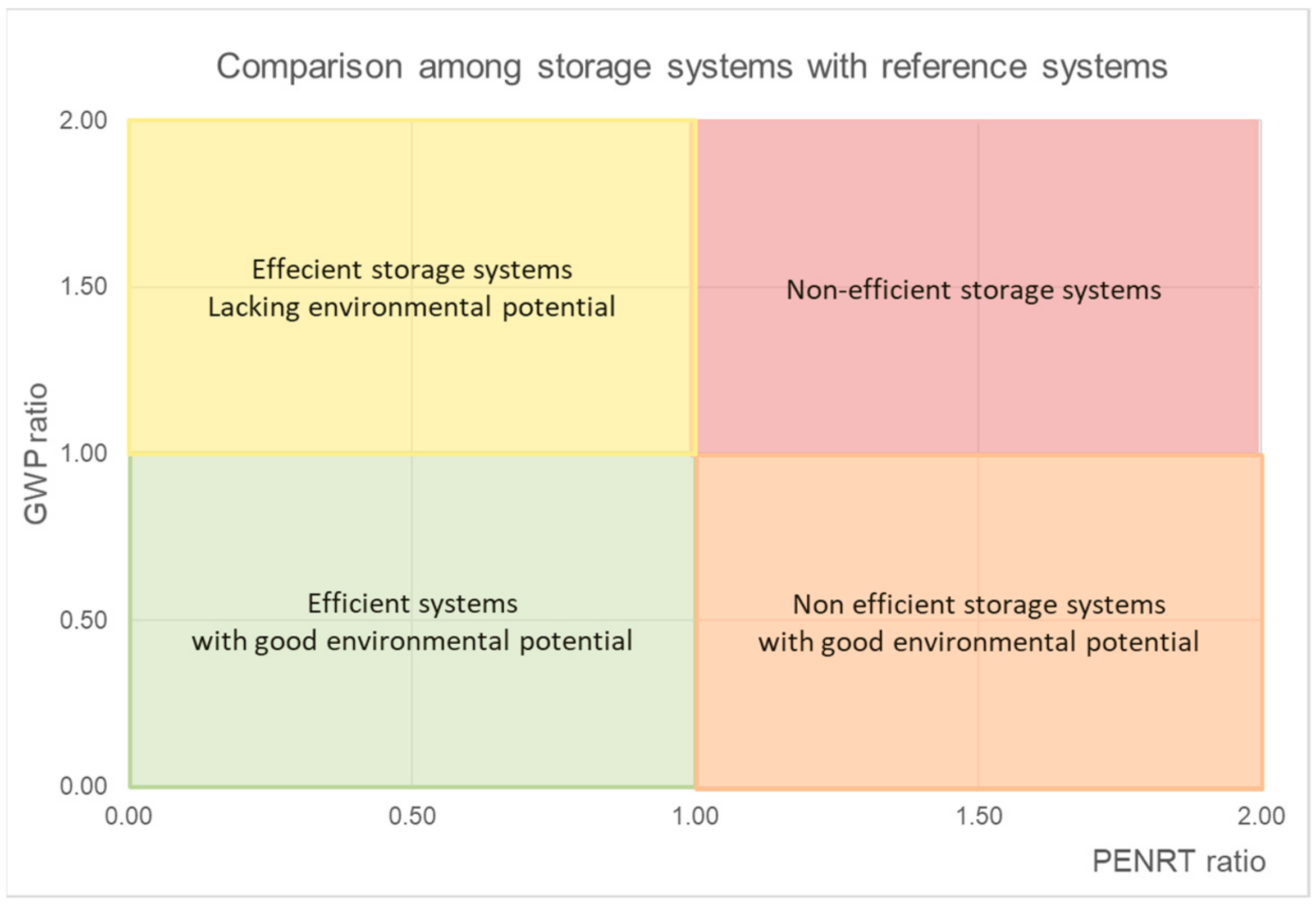This screenshot has height=904, width=1316.
Task: Click the 2.00 x-axis tick label
Action: click(x=1261, y=816)
